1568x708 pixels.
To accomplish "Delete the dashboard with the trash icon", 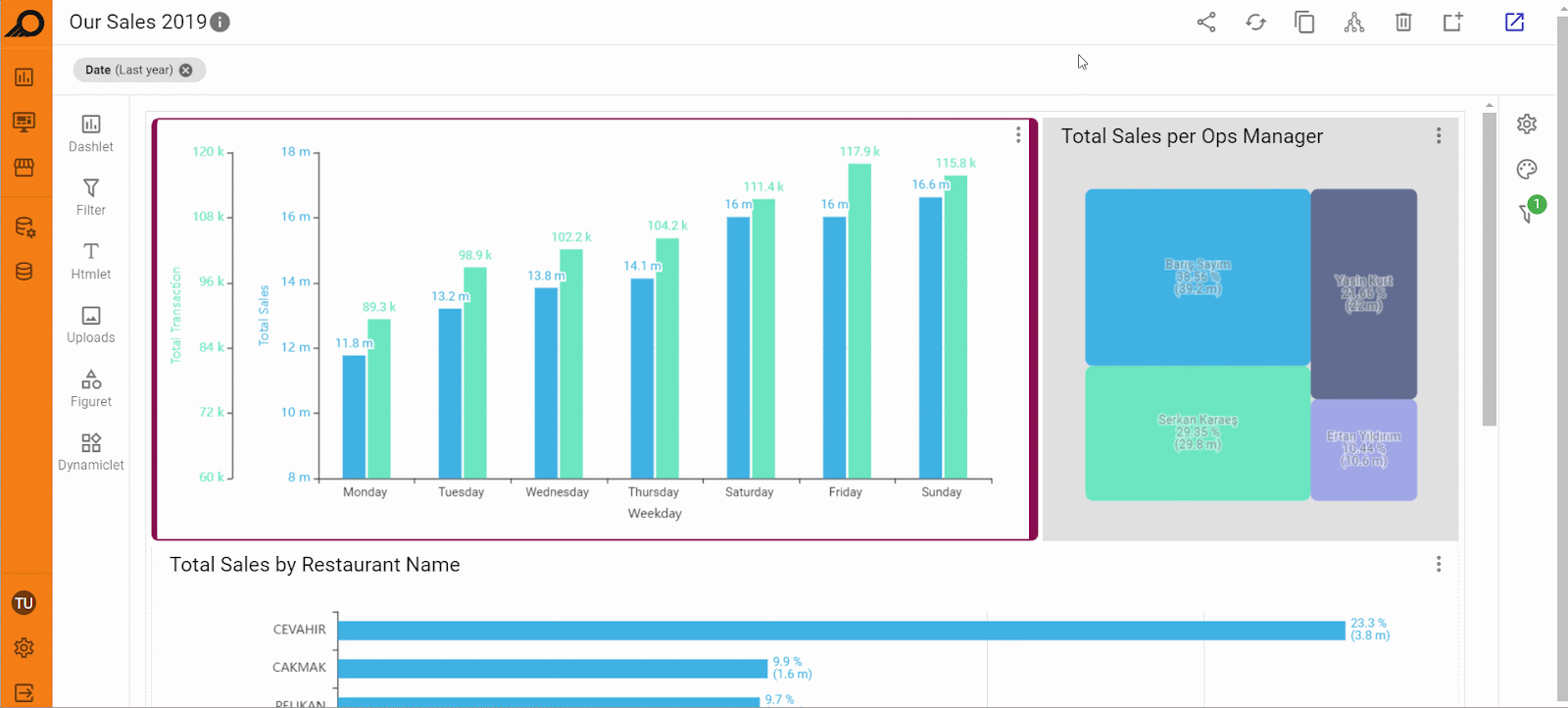I will pos(1403,22).
